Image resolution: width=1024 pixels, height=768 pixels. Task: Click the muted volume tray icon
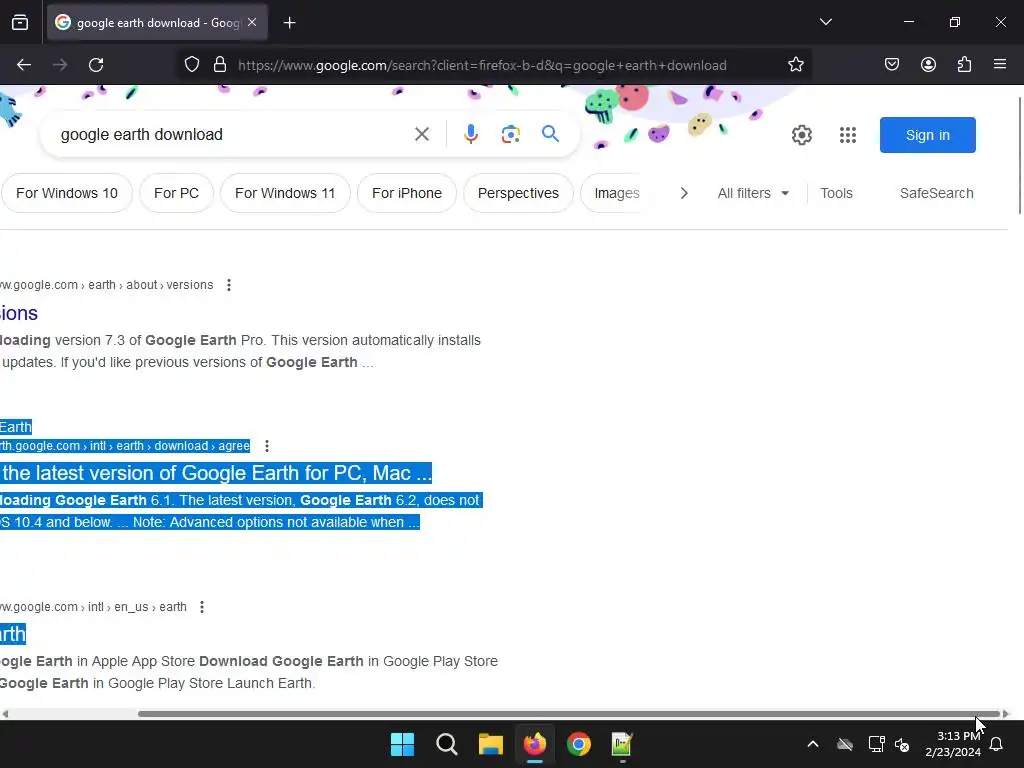(902, 744)
